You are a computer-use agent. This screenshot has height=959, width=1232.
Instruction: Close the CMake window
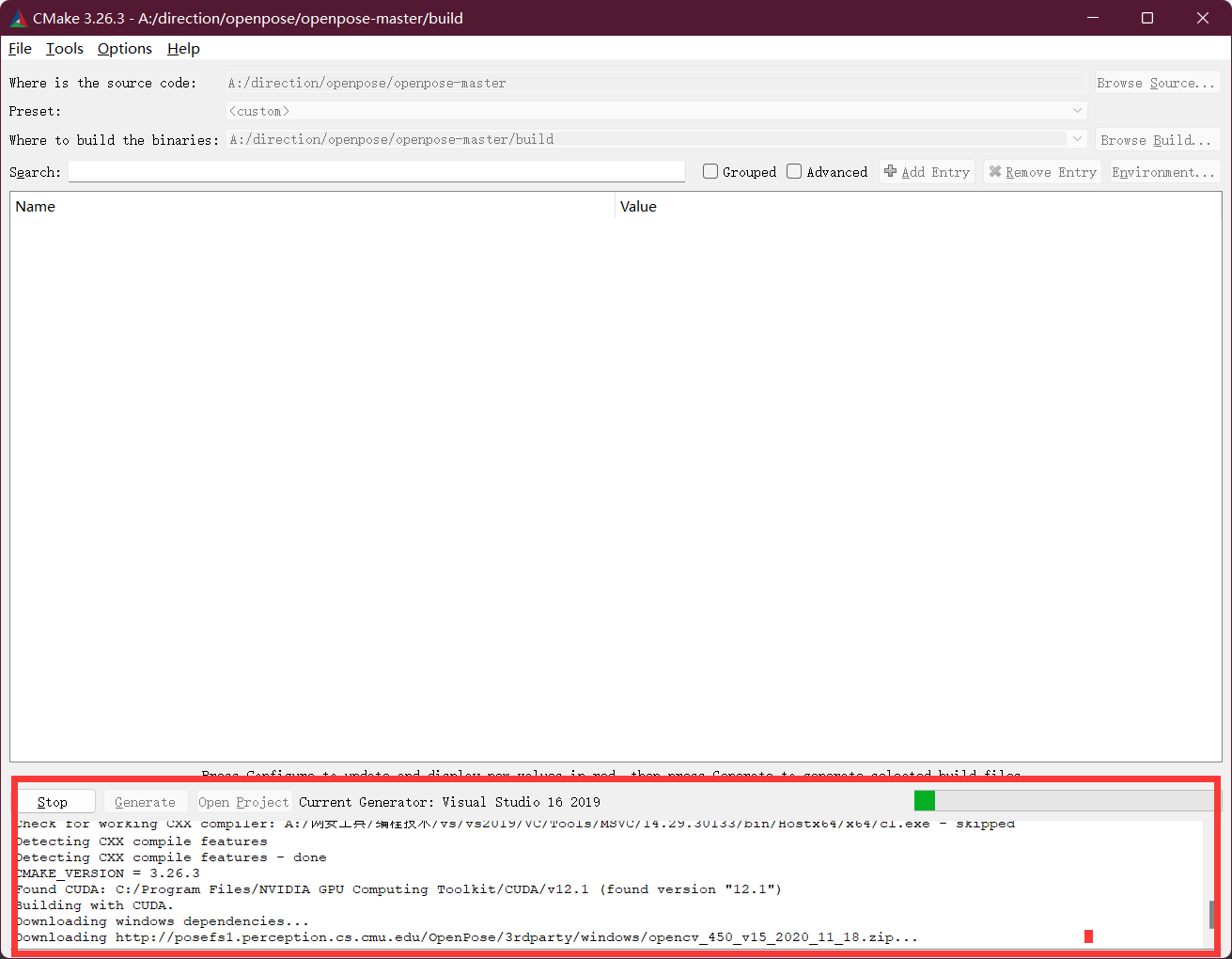(1203, 18)
